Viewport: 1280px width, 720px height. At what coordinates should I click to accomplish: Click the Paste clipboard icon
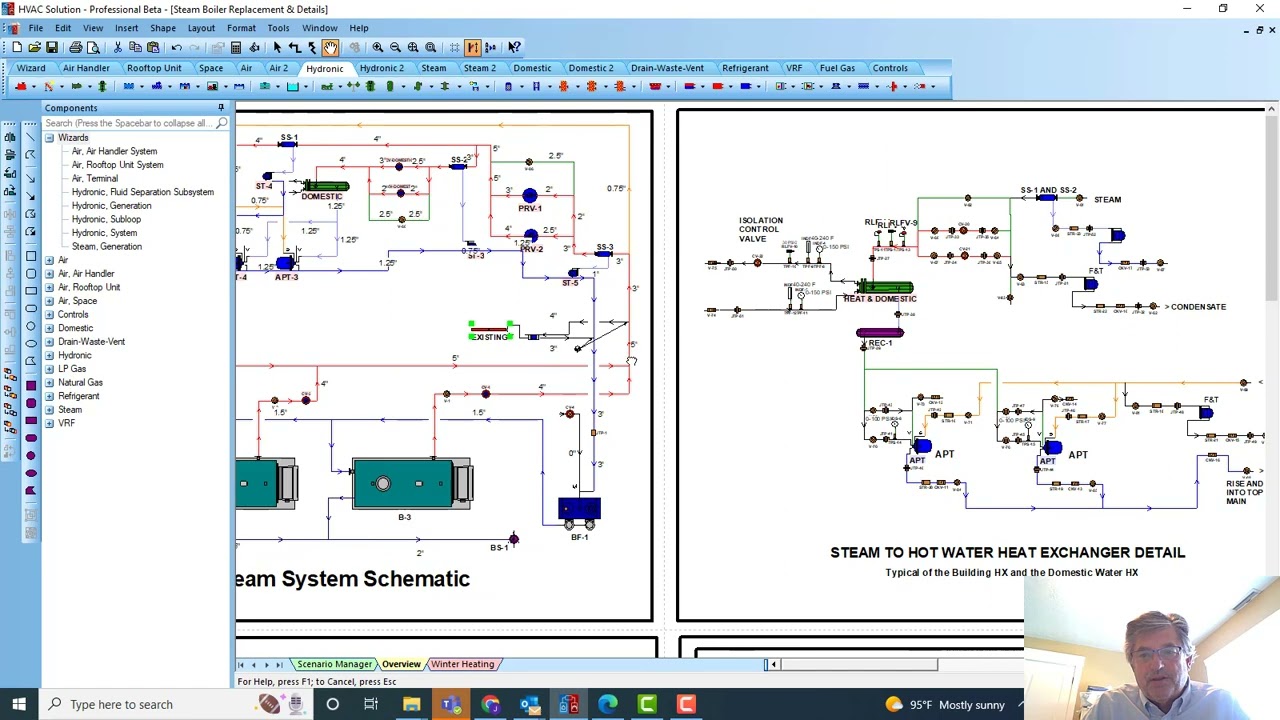click(x=152, y=47)
